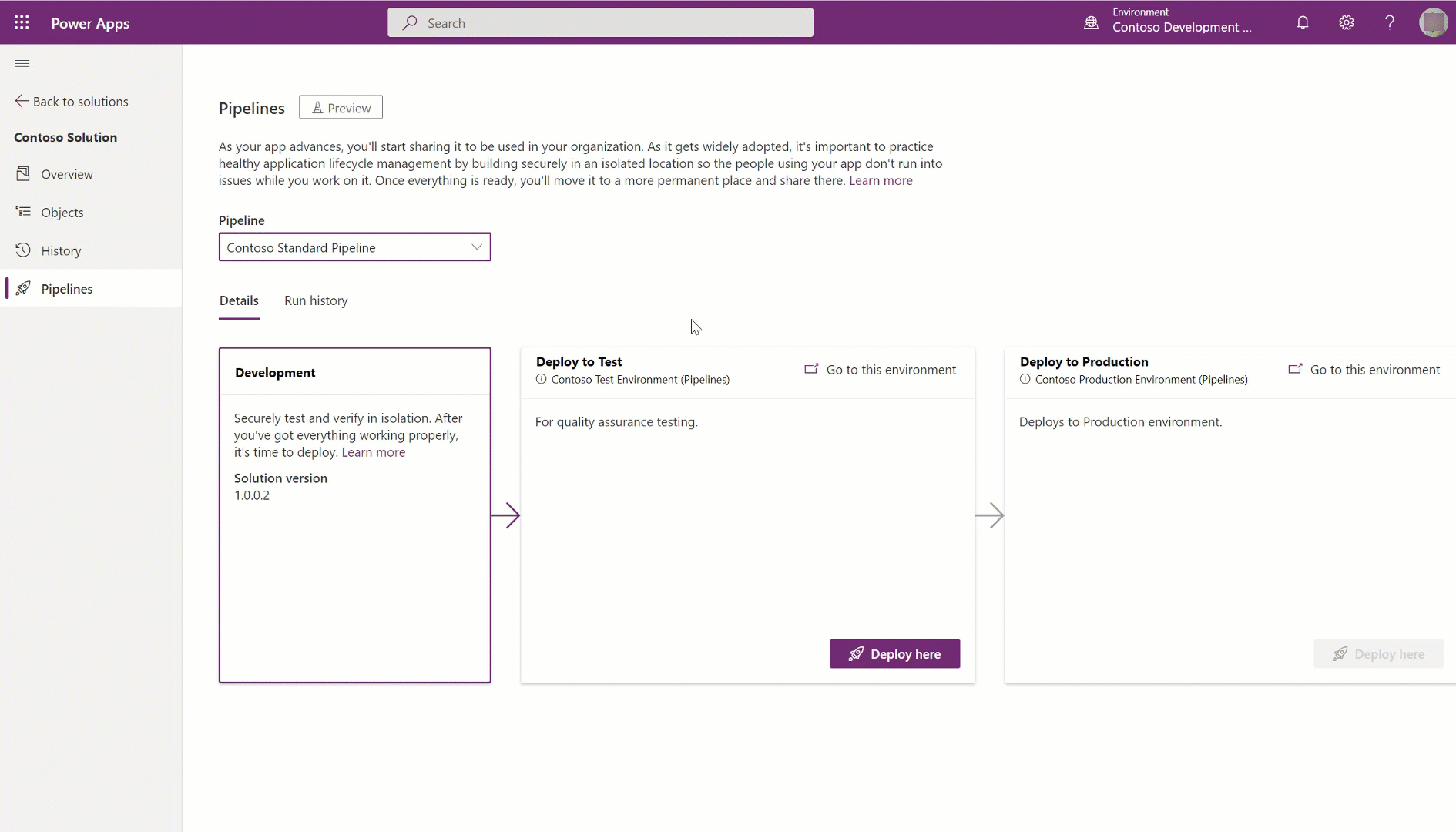Open the Contoso Standard Pipeline dropdown
Image resolution: width=1456 pixels, height=832 pixels.
[x=477, y=247]
